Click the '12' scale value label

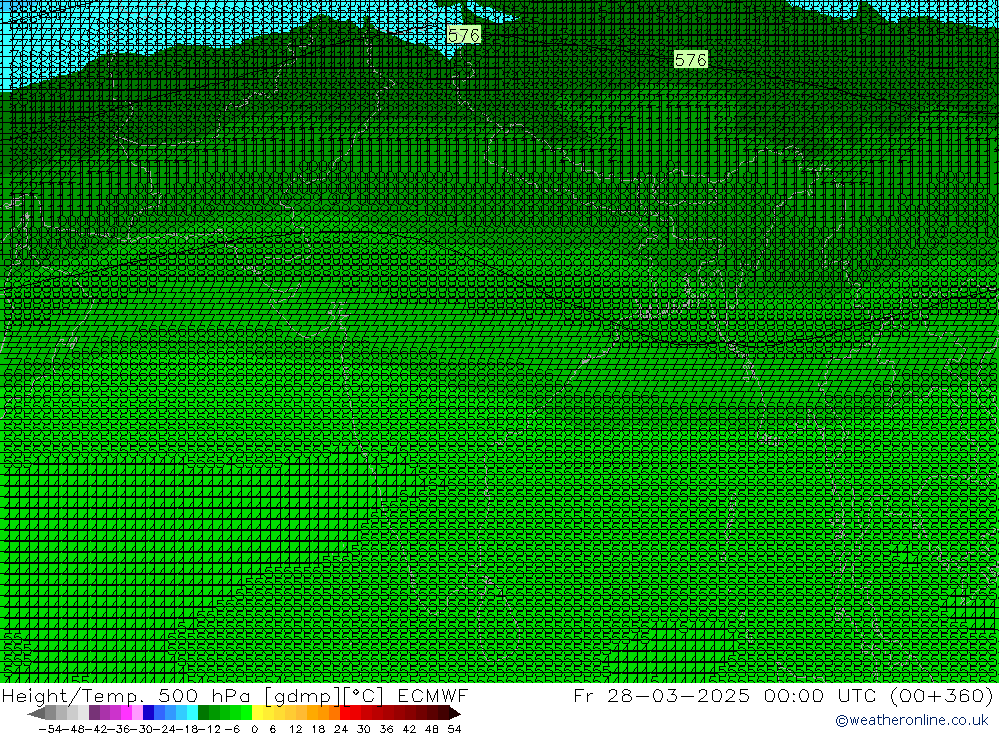click(295, 729)
